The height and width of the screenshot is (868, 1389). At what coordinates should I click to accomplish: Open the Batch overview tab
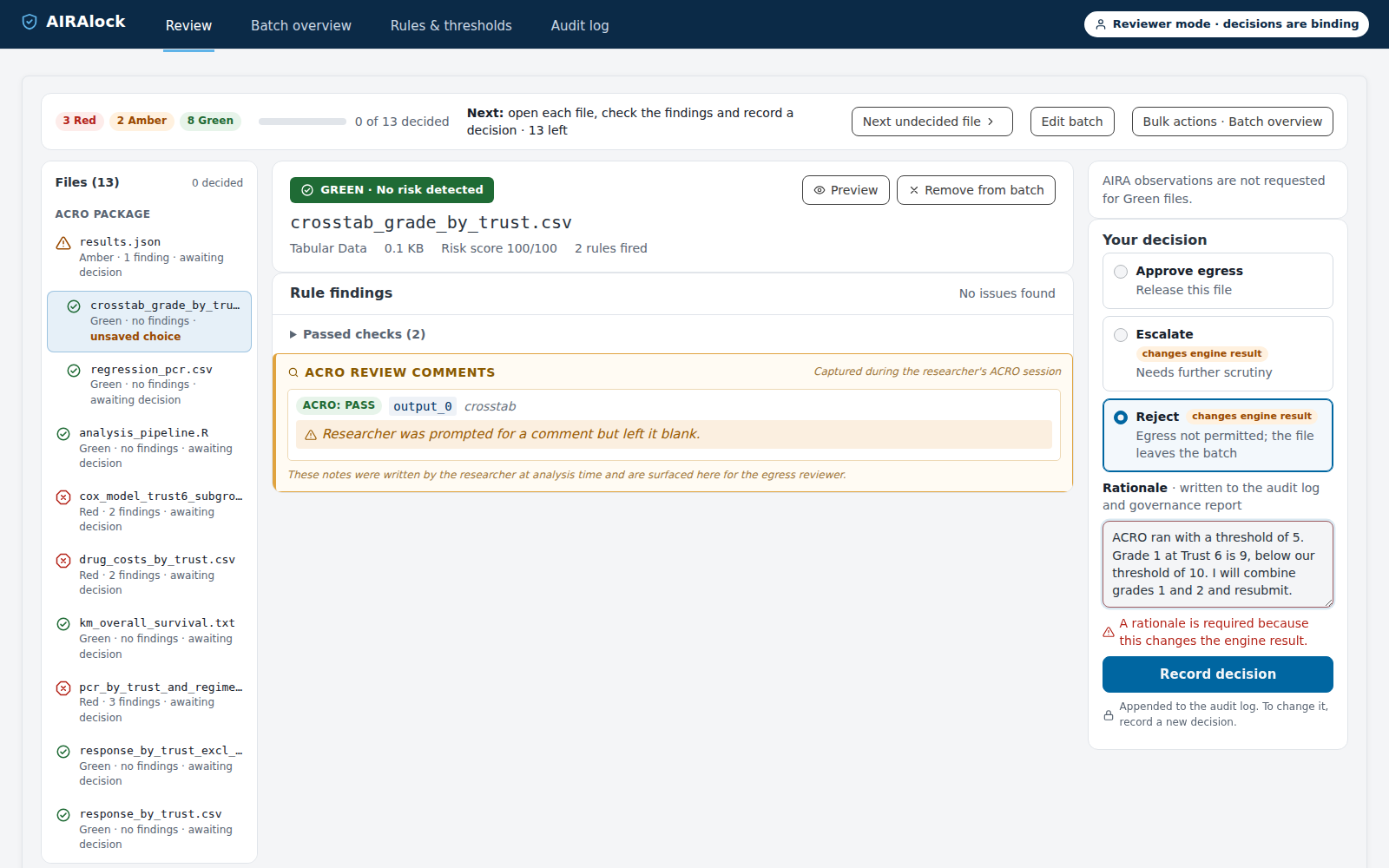[301, 26]
